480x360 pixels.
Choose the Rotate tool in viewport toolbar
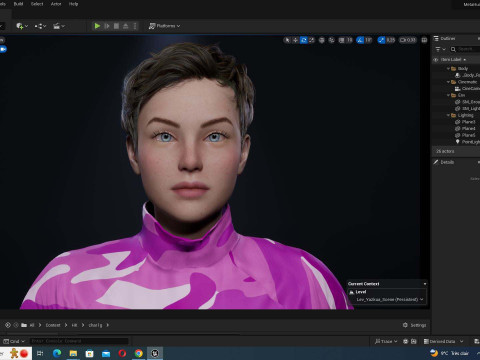coord(303,40)
